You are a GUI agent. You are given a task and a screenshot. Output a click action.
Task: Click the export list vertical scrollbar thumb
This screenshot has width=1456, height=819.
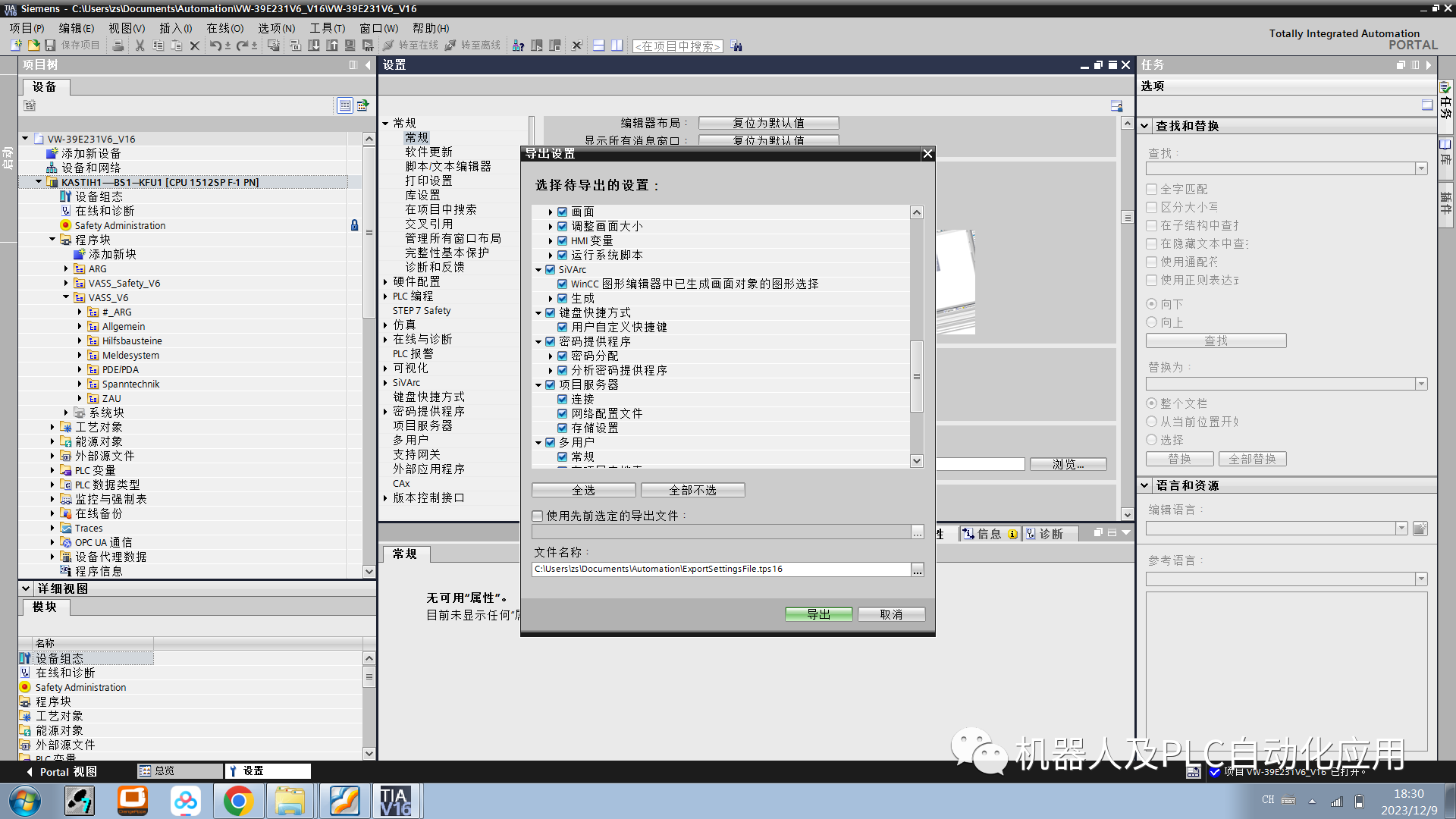pos(917,376)
